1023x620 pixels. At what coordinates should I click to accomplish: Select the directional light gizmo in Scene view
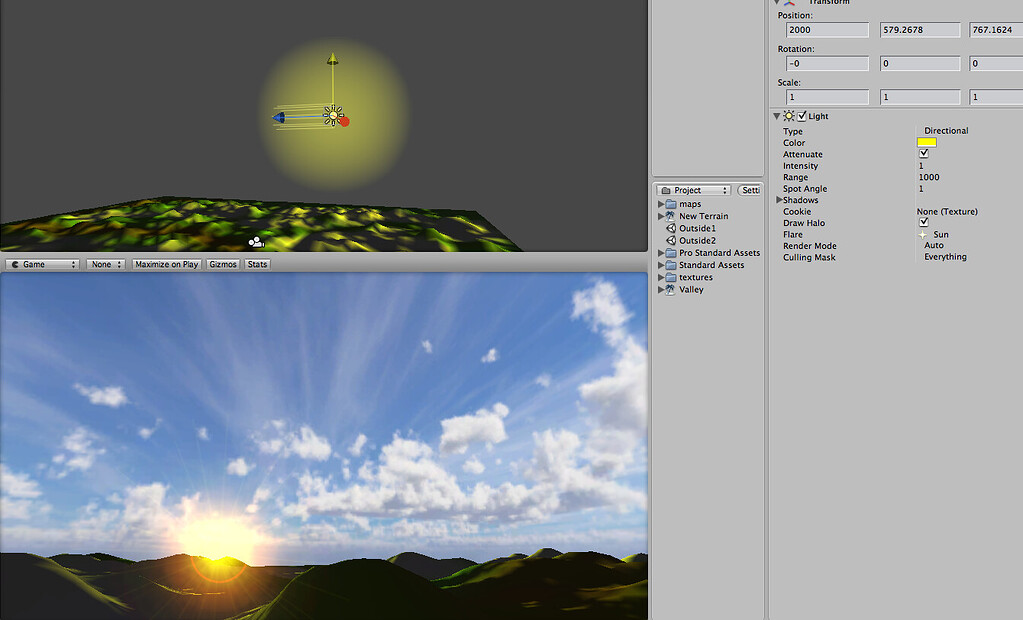333,115
